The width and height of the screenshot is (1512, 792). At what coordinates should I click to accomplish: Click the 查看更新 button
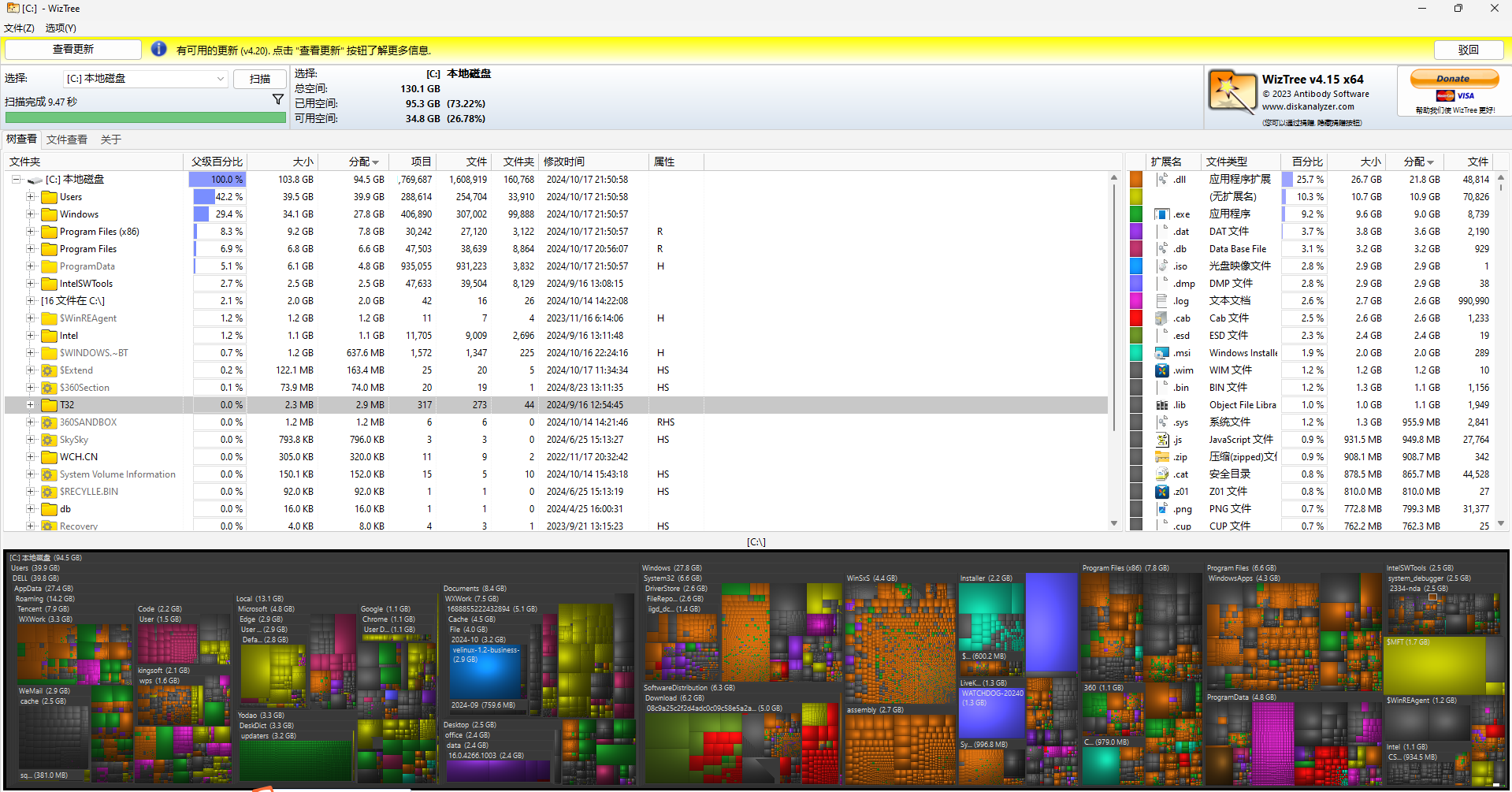tap(73, 49)
